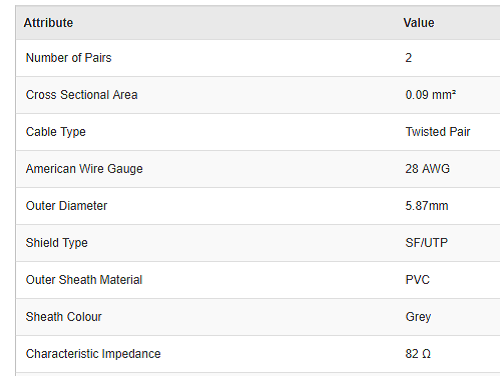Viewport: 500px width, 376px height.
Task: Select the Cable Type label
Action: click(x=56, y=132)
